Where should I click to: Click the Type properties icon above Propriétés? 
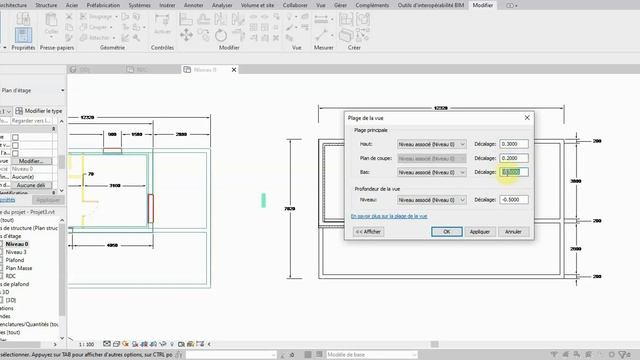tap(23, 19)
